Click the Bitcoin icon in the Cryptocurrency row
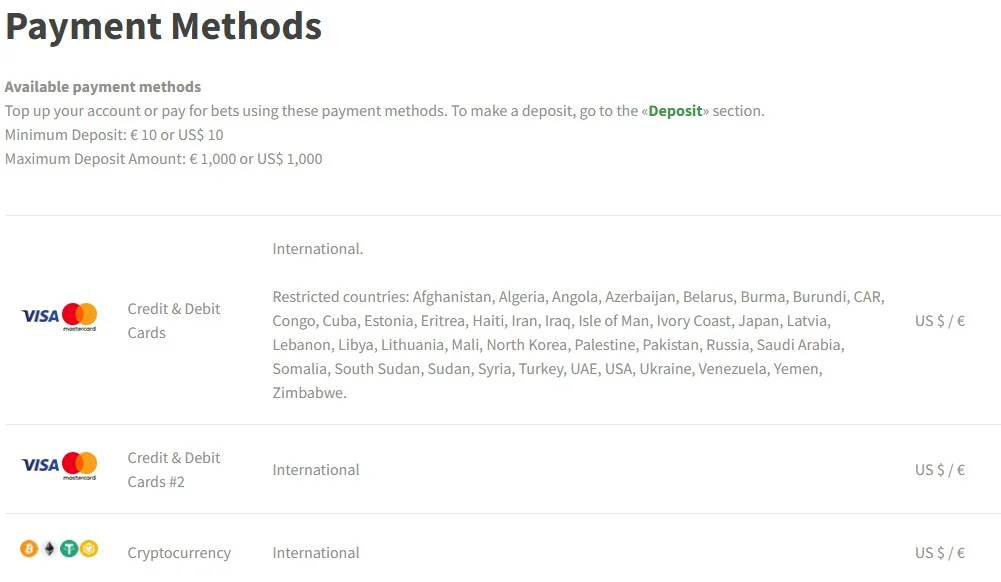1001x582 pixels. (29, 548)
